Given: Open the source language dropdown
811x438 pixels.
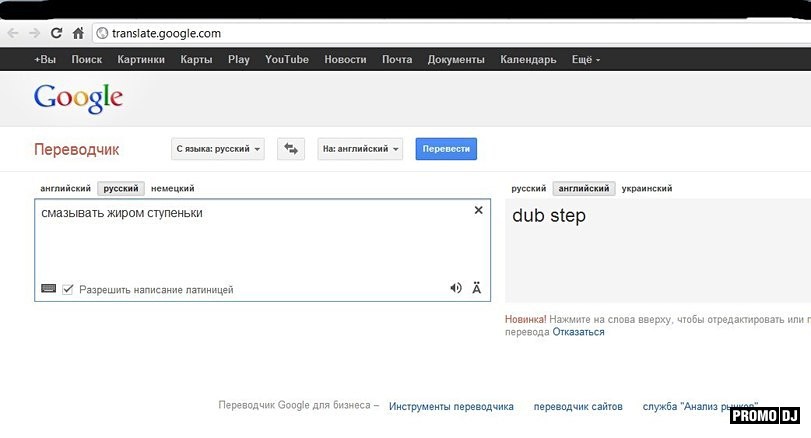Looking at the screenshot, I should 218,149.
